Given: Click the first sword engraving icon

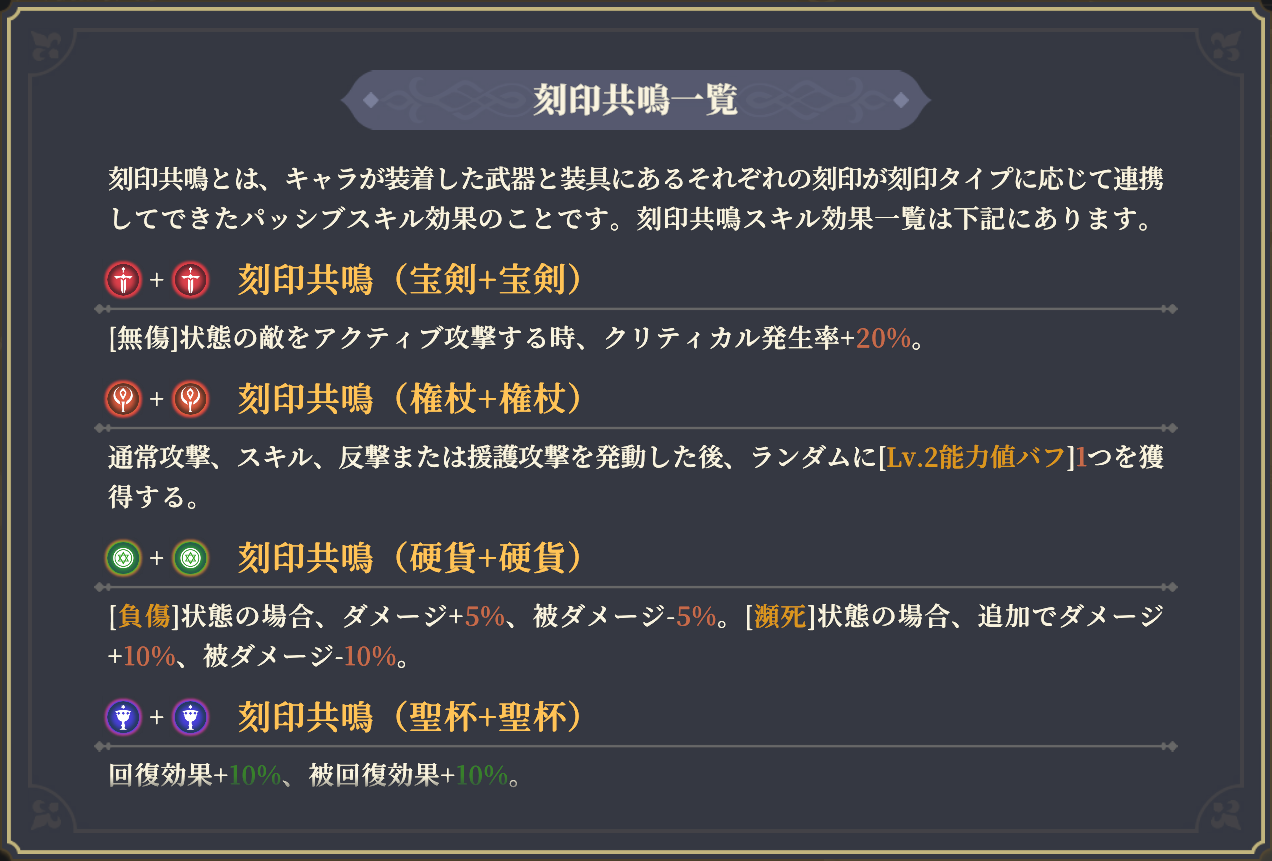Looking at the screenshot, I should (x=123, y=281).
